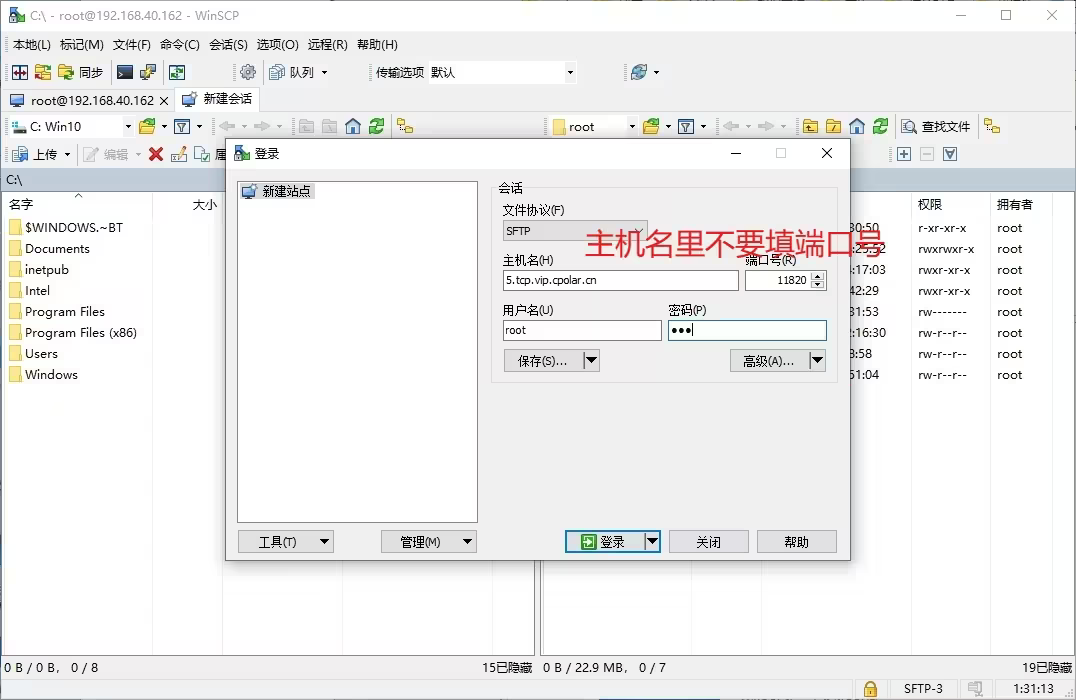Go to remote parent directory icon
The width and height of the screenshot is (1076, 700).
click(810, 126)
